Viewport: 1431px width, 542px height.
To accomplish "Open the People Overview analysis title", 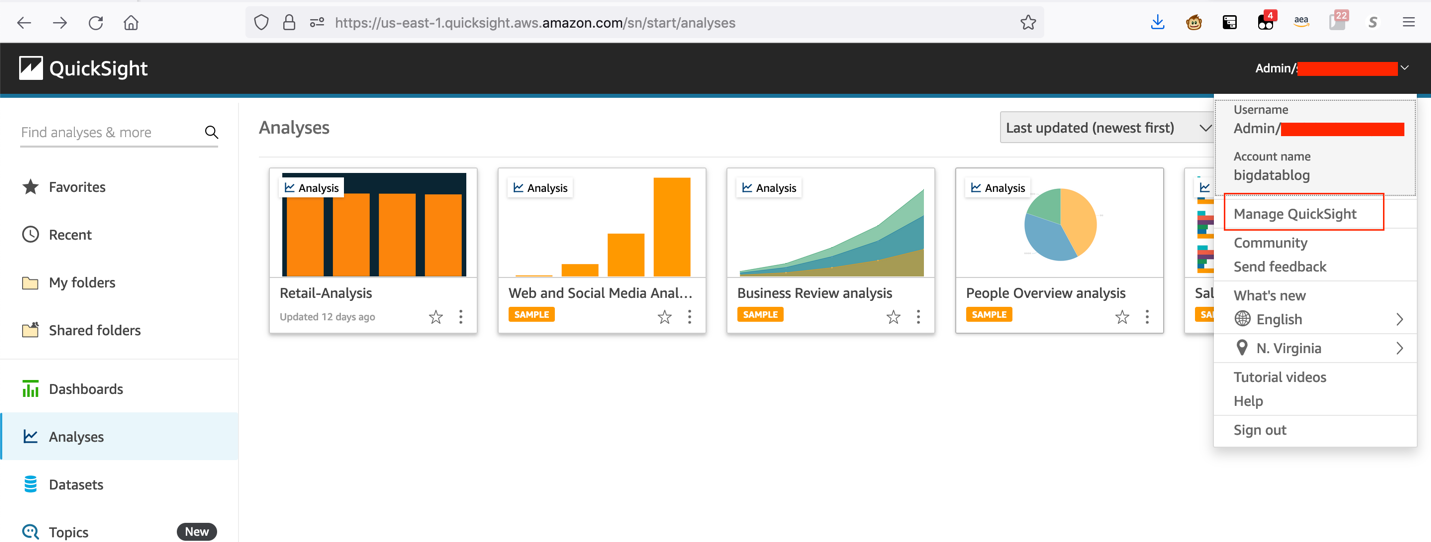I will (x=1046, y=293).
